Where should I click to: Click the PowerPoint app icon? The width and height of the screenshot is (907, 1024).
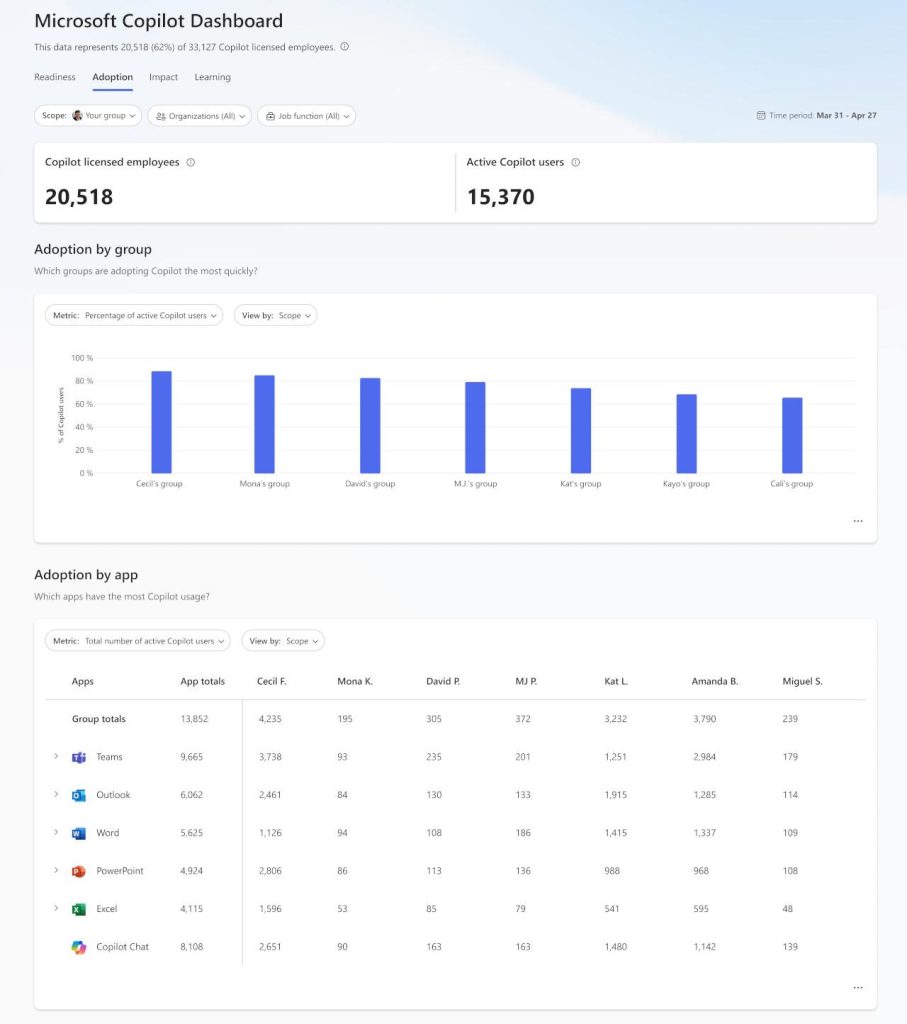79,871
